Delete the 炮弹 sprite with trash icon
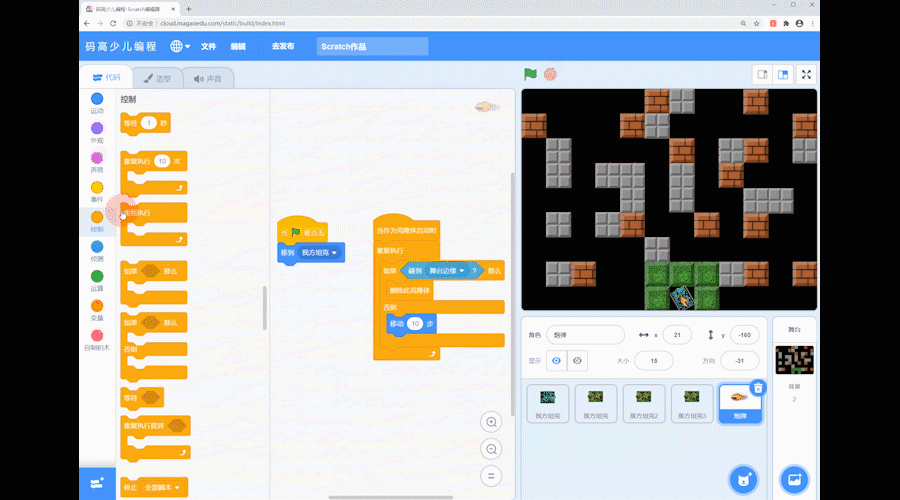The height and width of the screenshot is (500, 900). 758,388
